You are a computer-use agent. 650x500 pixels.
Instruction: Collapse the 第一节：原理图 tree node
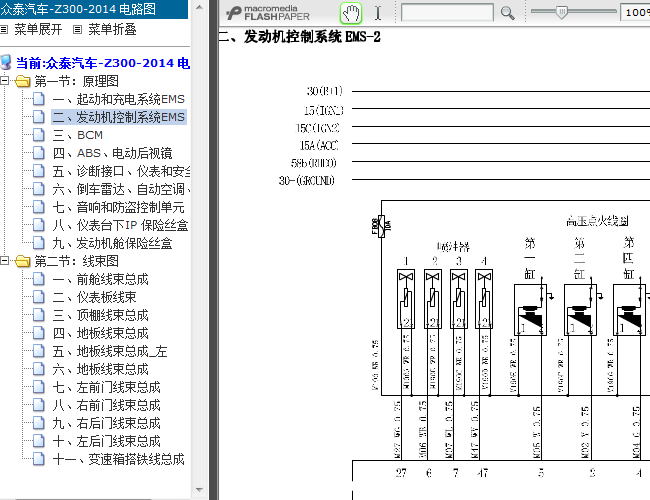(5, 80)
